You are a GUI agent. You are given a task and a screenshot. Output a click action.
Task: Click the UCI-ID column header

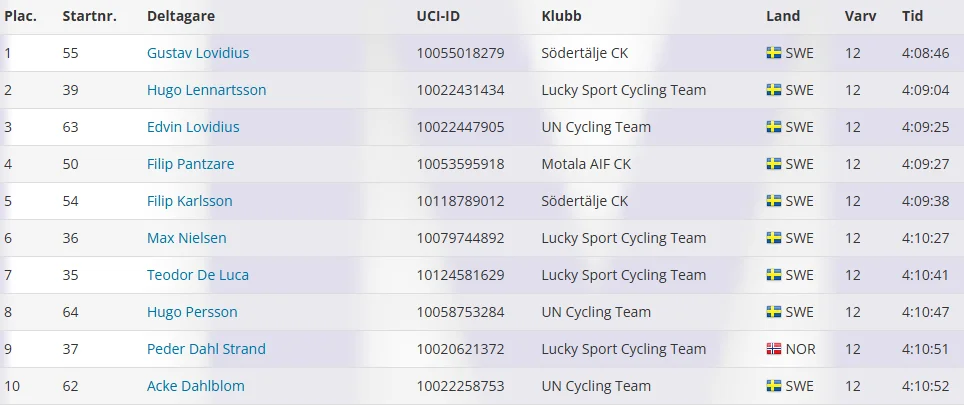(439, 16)
